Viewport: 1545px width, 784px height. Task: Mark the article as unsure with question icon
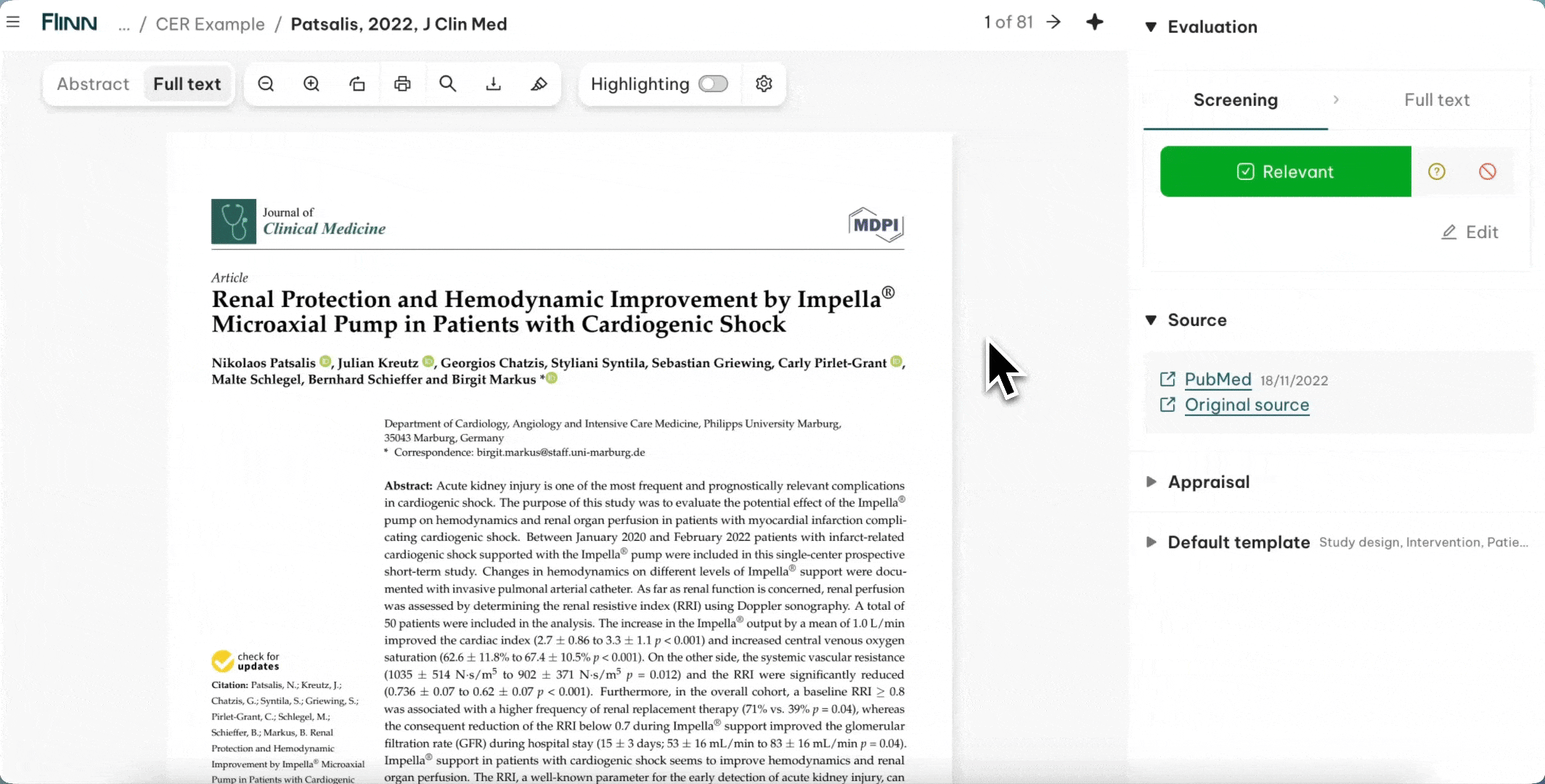1437,172
